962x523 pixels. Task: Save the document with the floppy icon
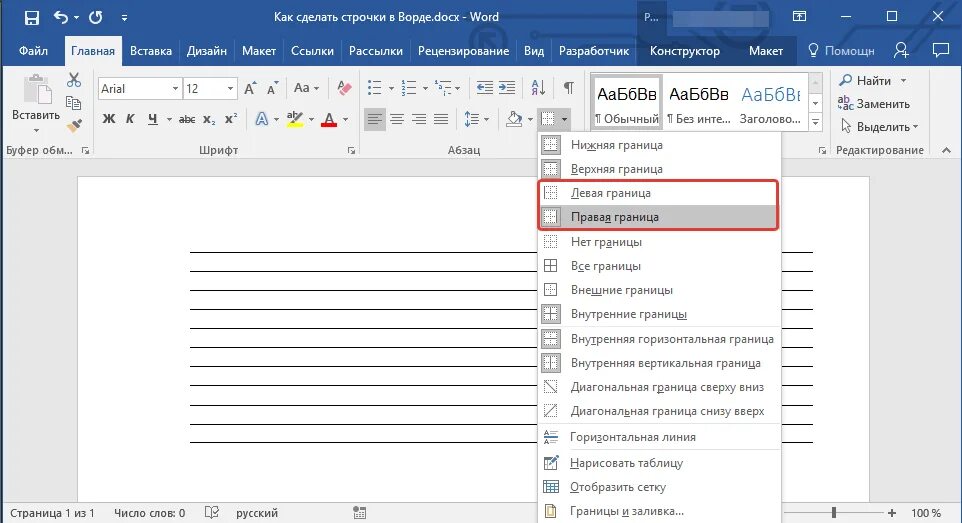(x=31, y=17)
